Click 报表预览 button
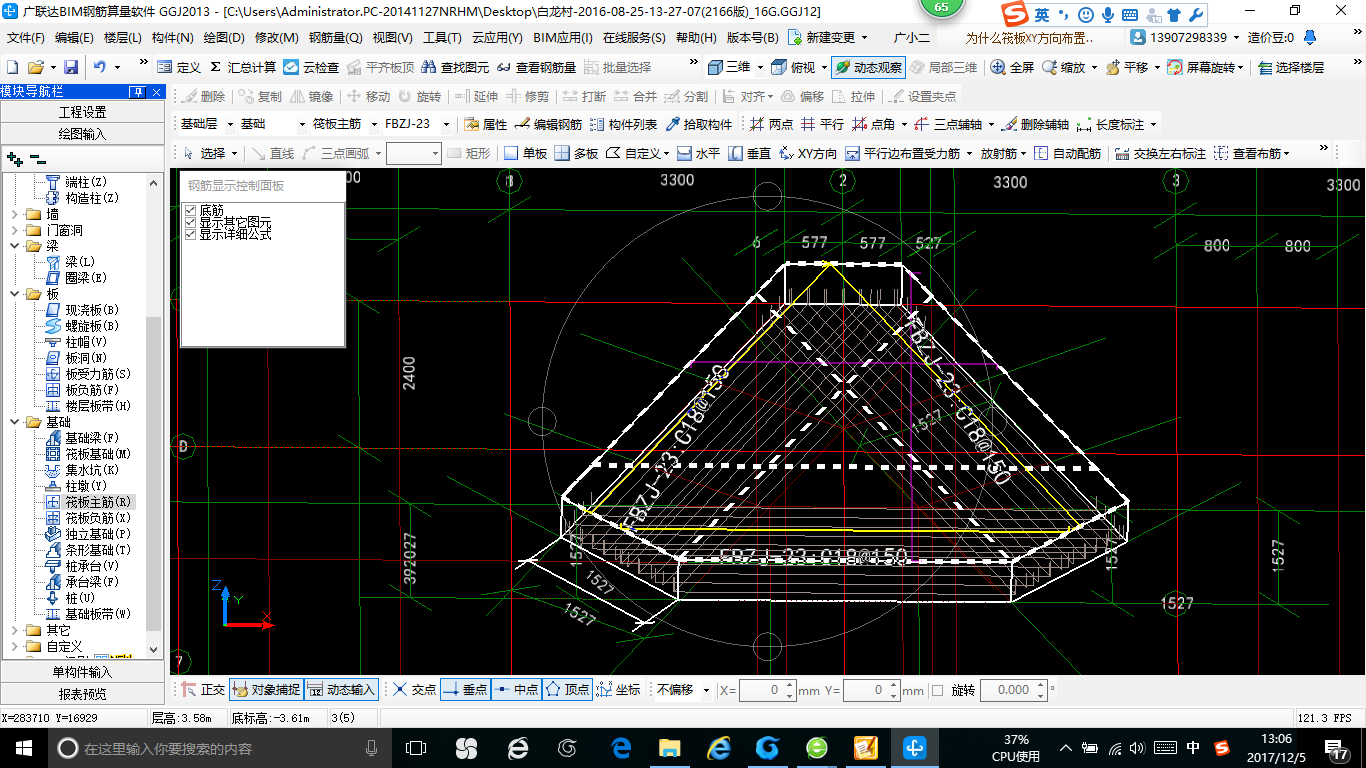This screenshot has height=768, width=1366. [x=82, y=694]
